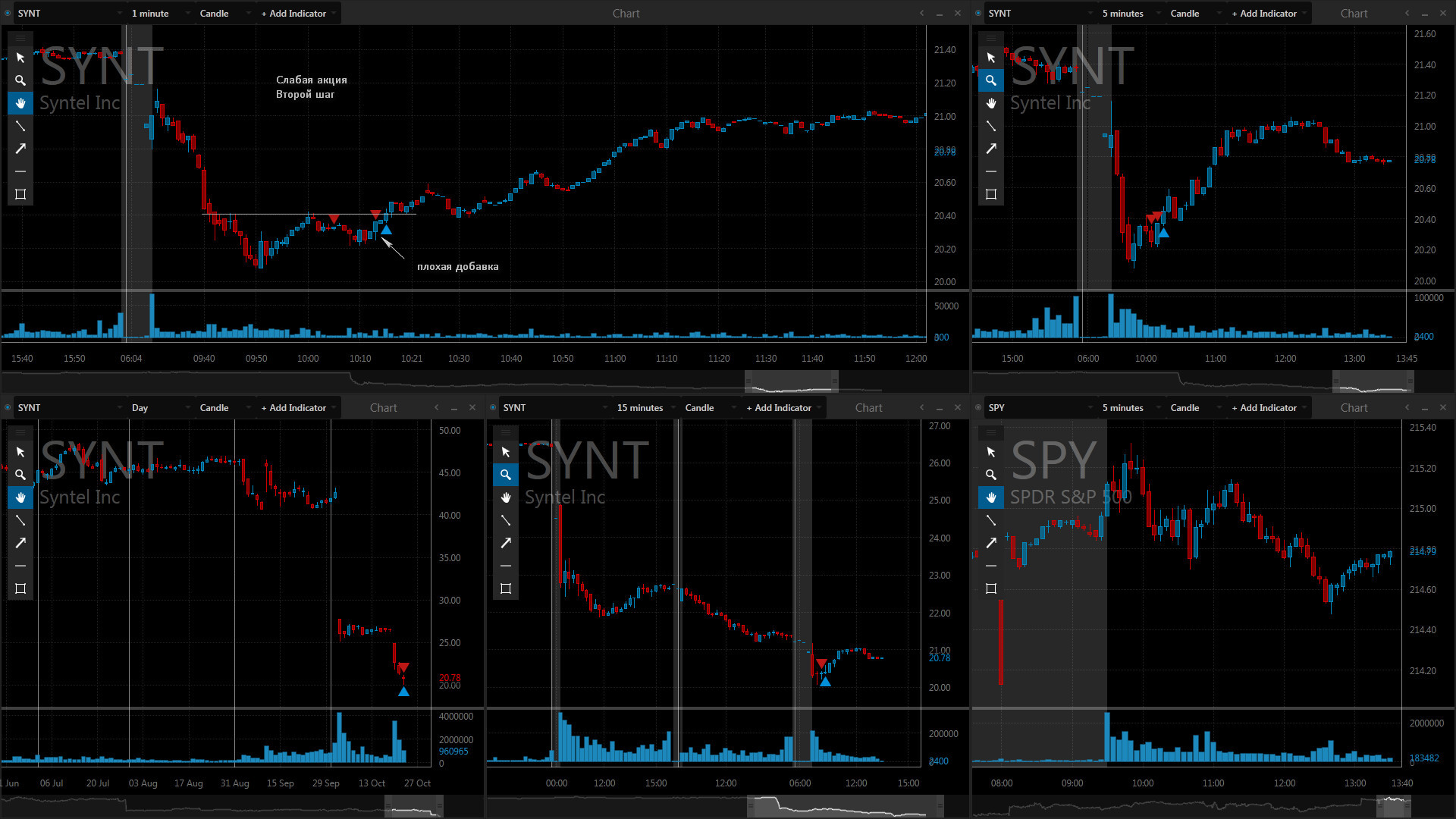Select zoom tool in SYNT 5 minutes chart
1456x819 pixels.
click(991, 80)
